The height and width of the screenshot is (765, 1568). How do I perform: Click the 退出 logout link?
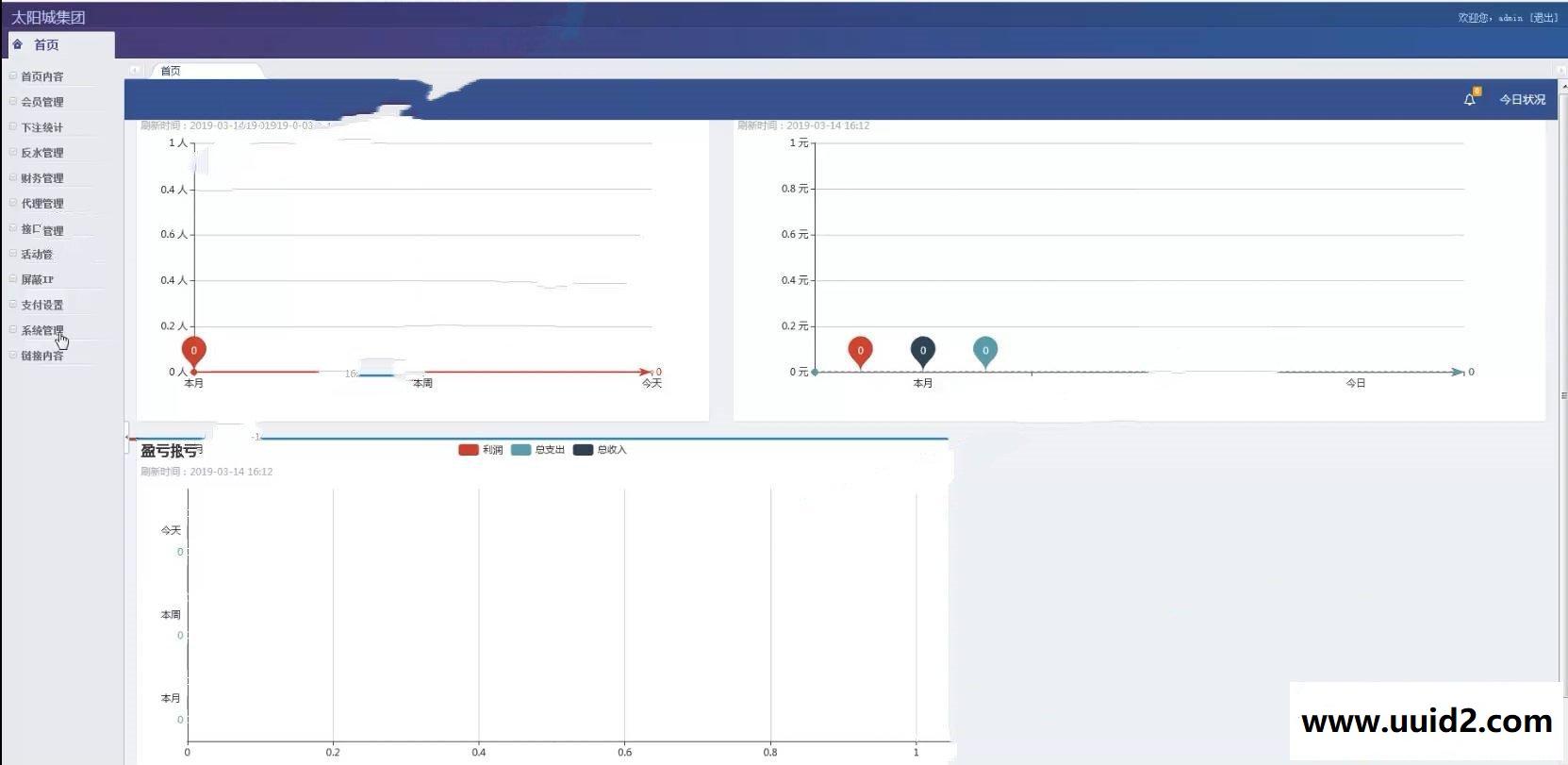tap(1543, 18)
